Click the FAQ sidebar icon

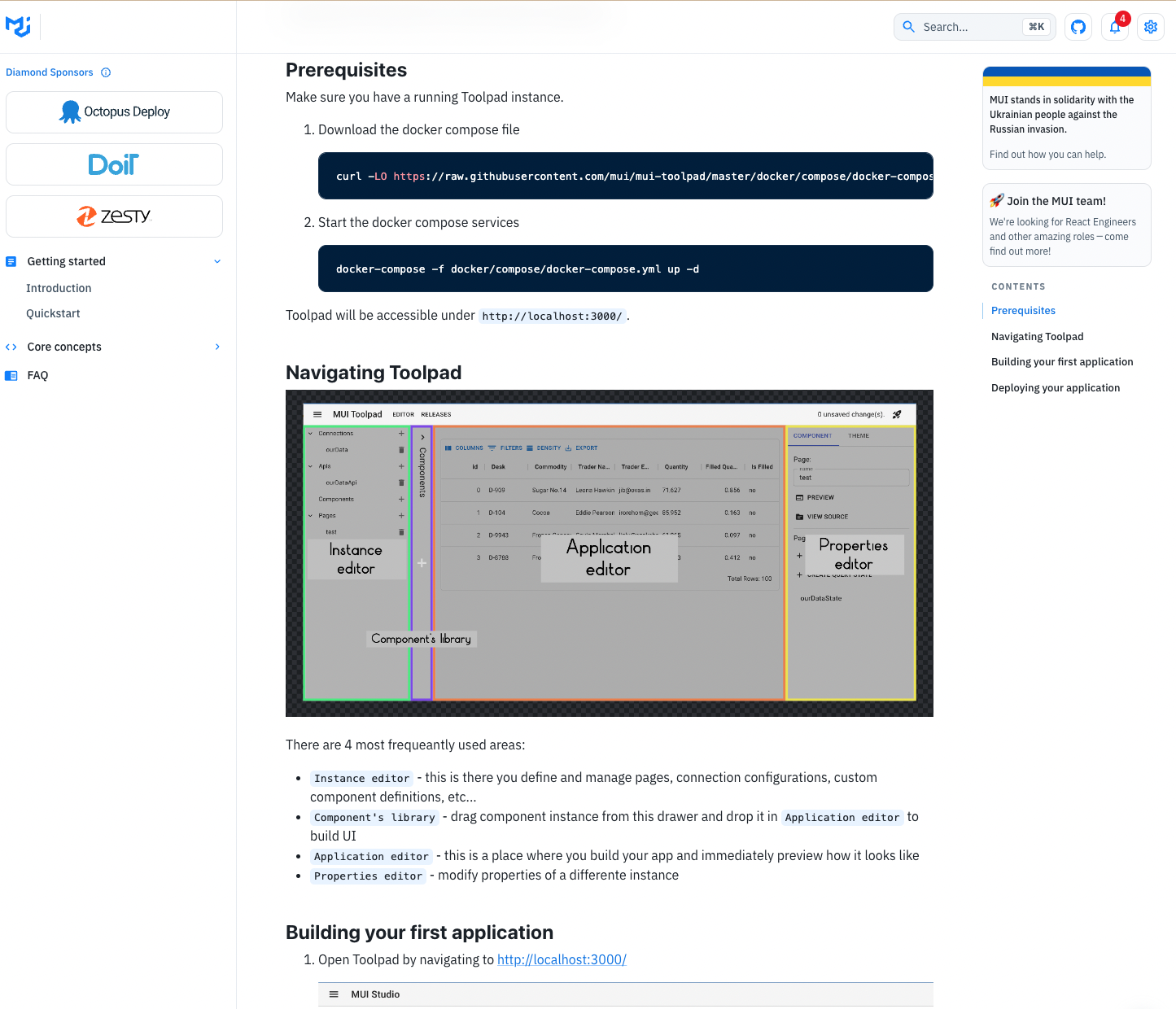pyautogui.click(x=11, y=375)
